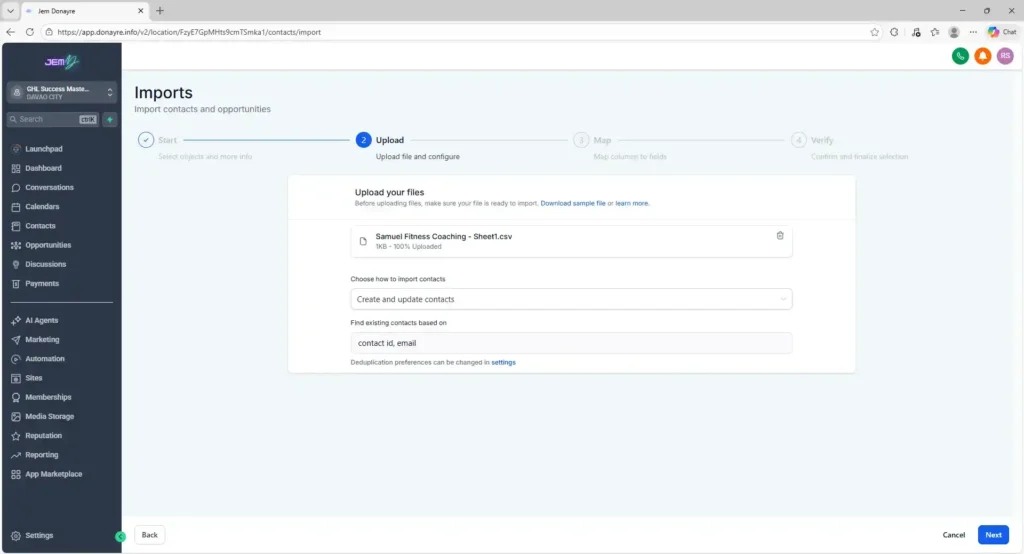Open the browser Chat copilot button
The height and width of the screenshot is (554, 1024).
(x=1002, y=32)
